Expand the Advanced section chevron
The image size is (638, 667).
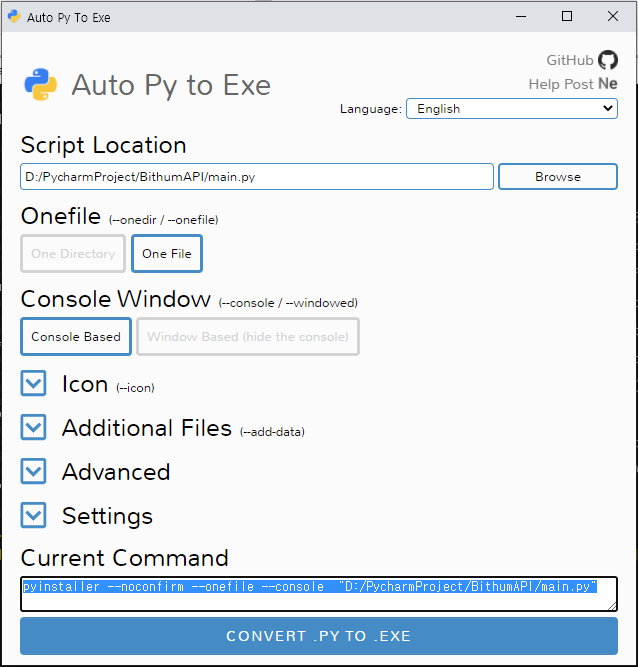pos(33,471)
